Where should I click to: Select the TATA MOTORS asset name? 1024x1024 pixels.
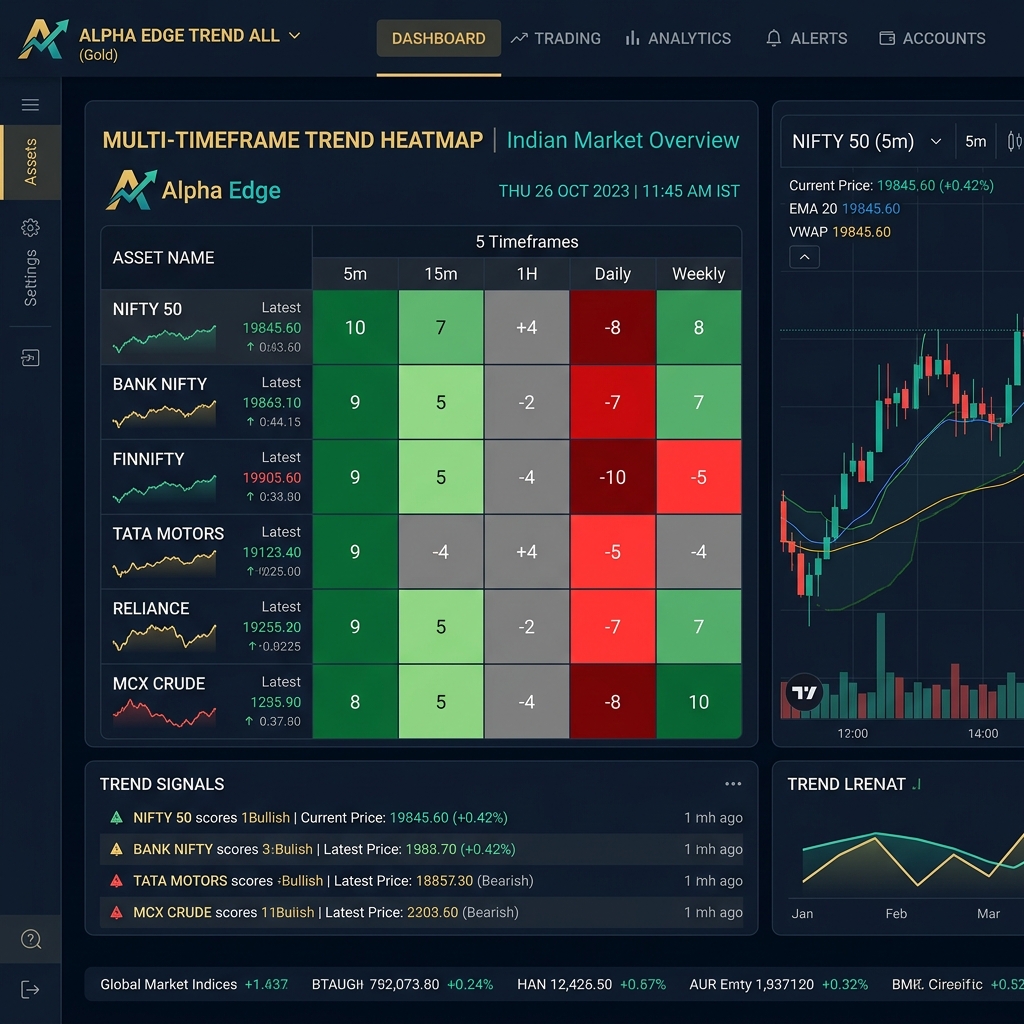(168, 534)
